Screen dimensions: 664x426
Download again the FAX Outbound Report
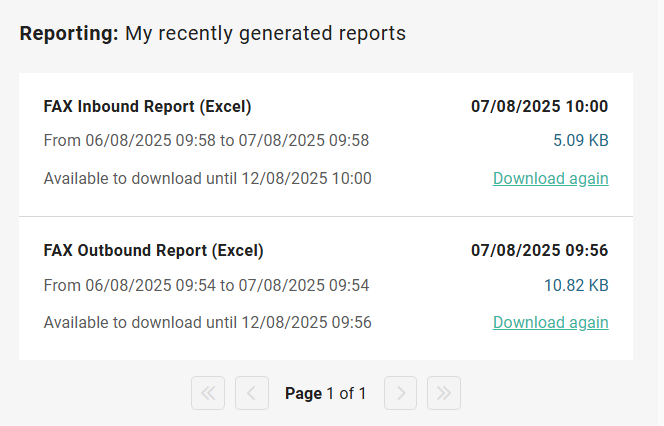click(550, 322)
